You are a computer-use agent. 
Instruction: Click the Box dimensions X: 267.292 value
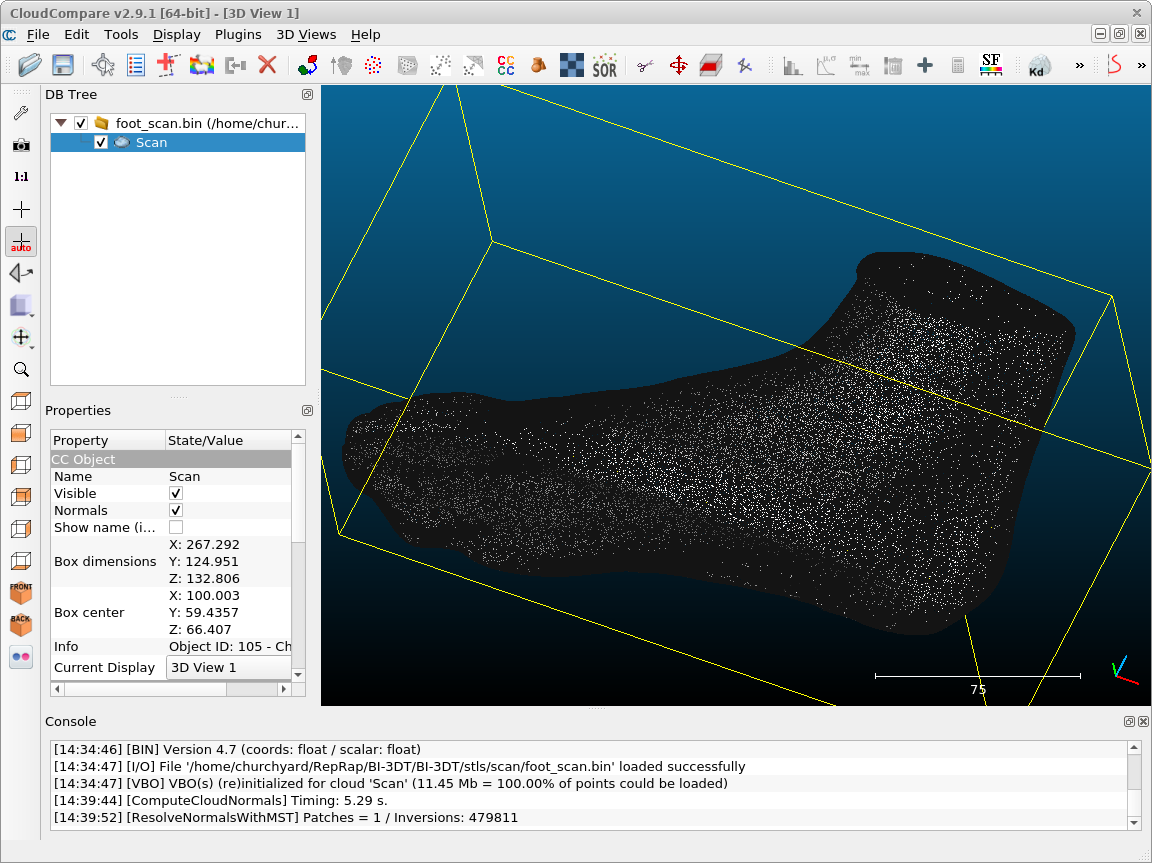[x=204, y=545]
